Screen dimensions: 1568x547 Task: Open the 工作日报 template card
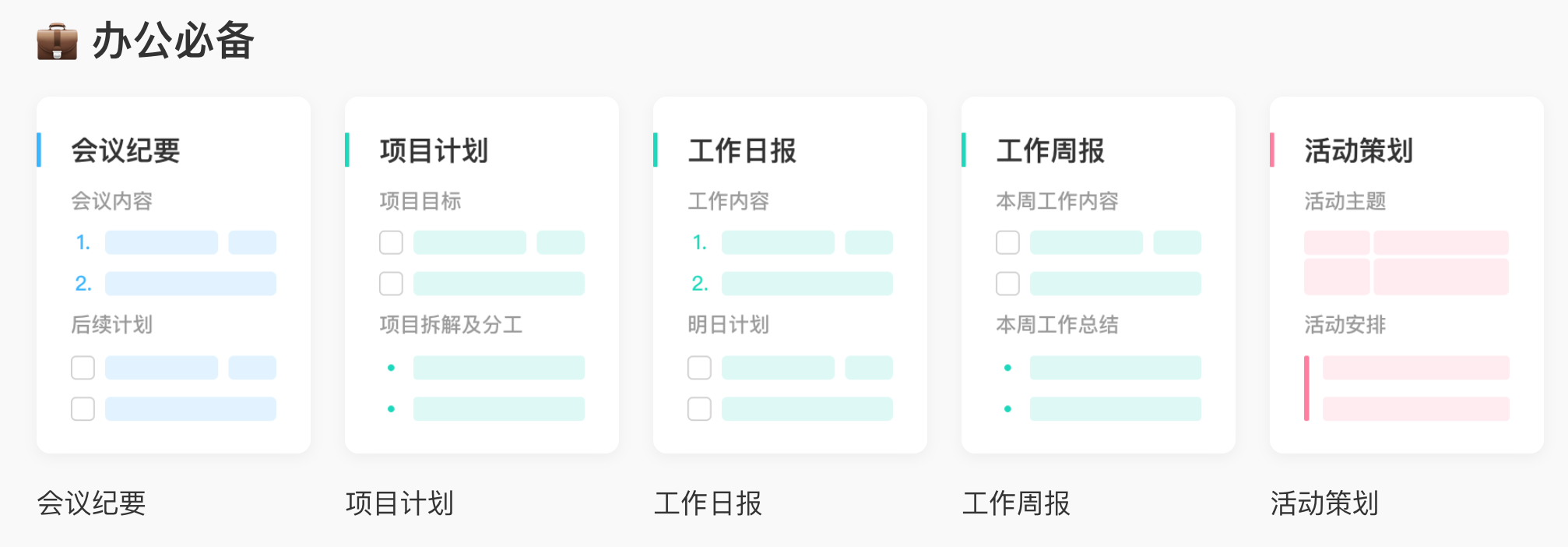coord(790,275)
